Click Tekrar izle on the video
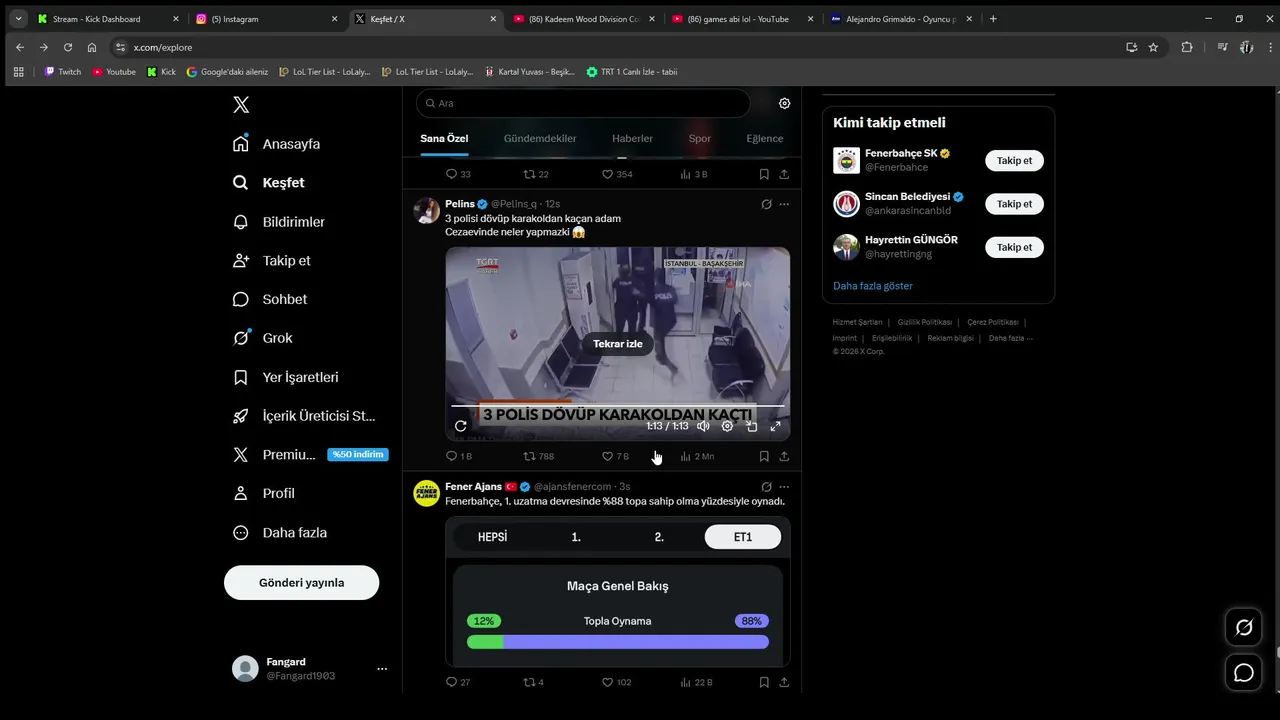1280x720 pixels. coord(618,344)
